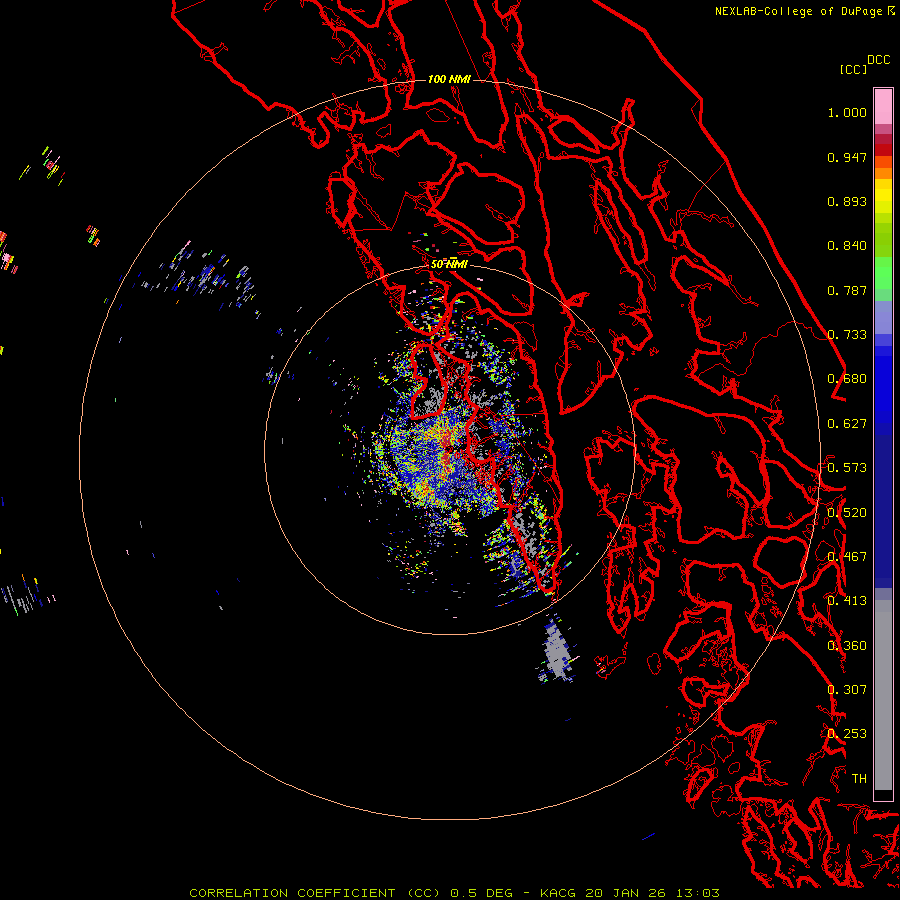The image size is (900, 900).
Task: Select the 0.307 scale value
Action: point(847,690)
